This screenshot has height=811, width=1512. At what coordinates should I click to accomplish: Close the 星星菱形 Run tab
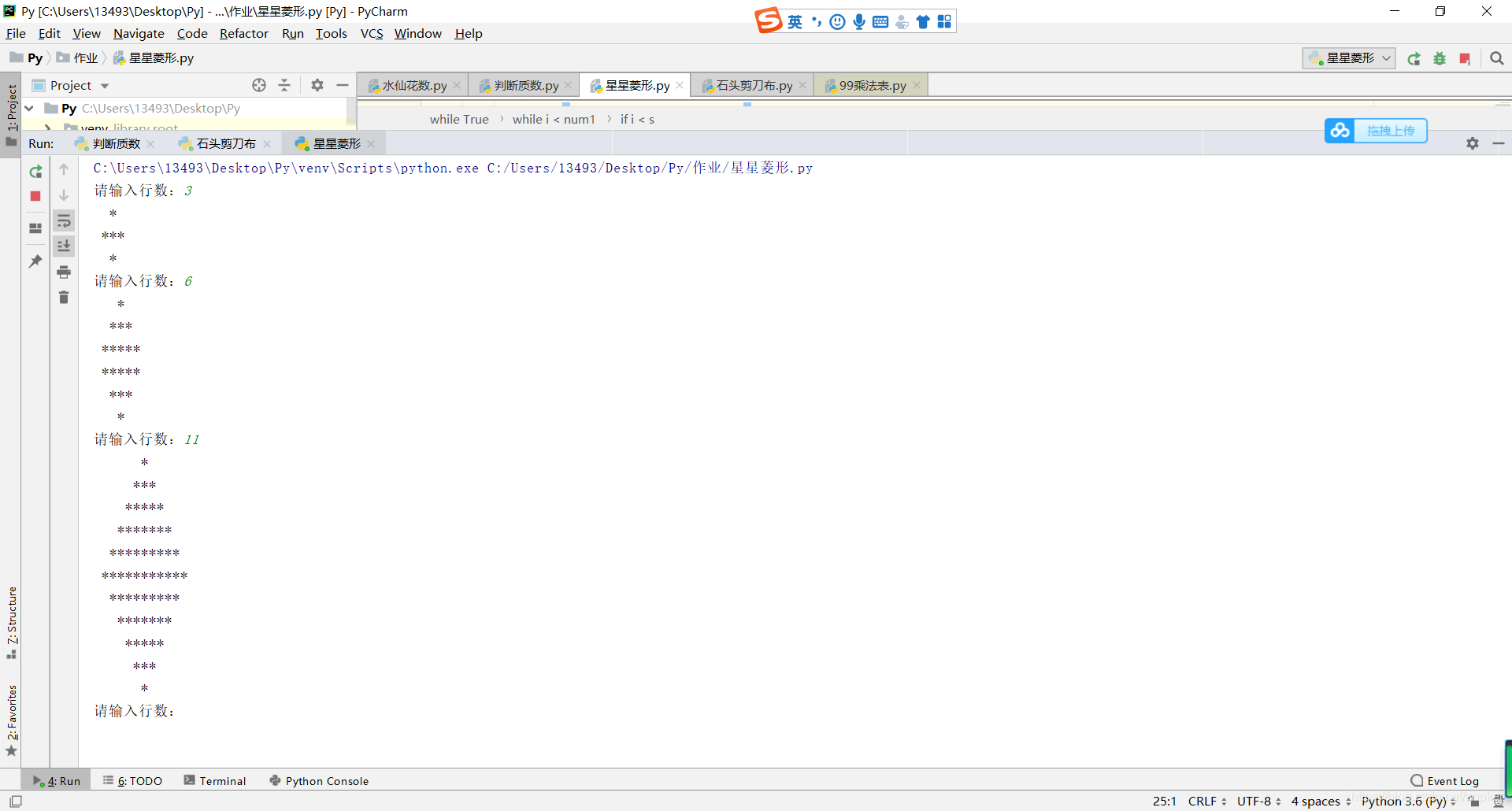coord(371,143)
